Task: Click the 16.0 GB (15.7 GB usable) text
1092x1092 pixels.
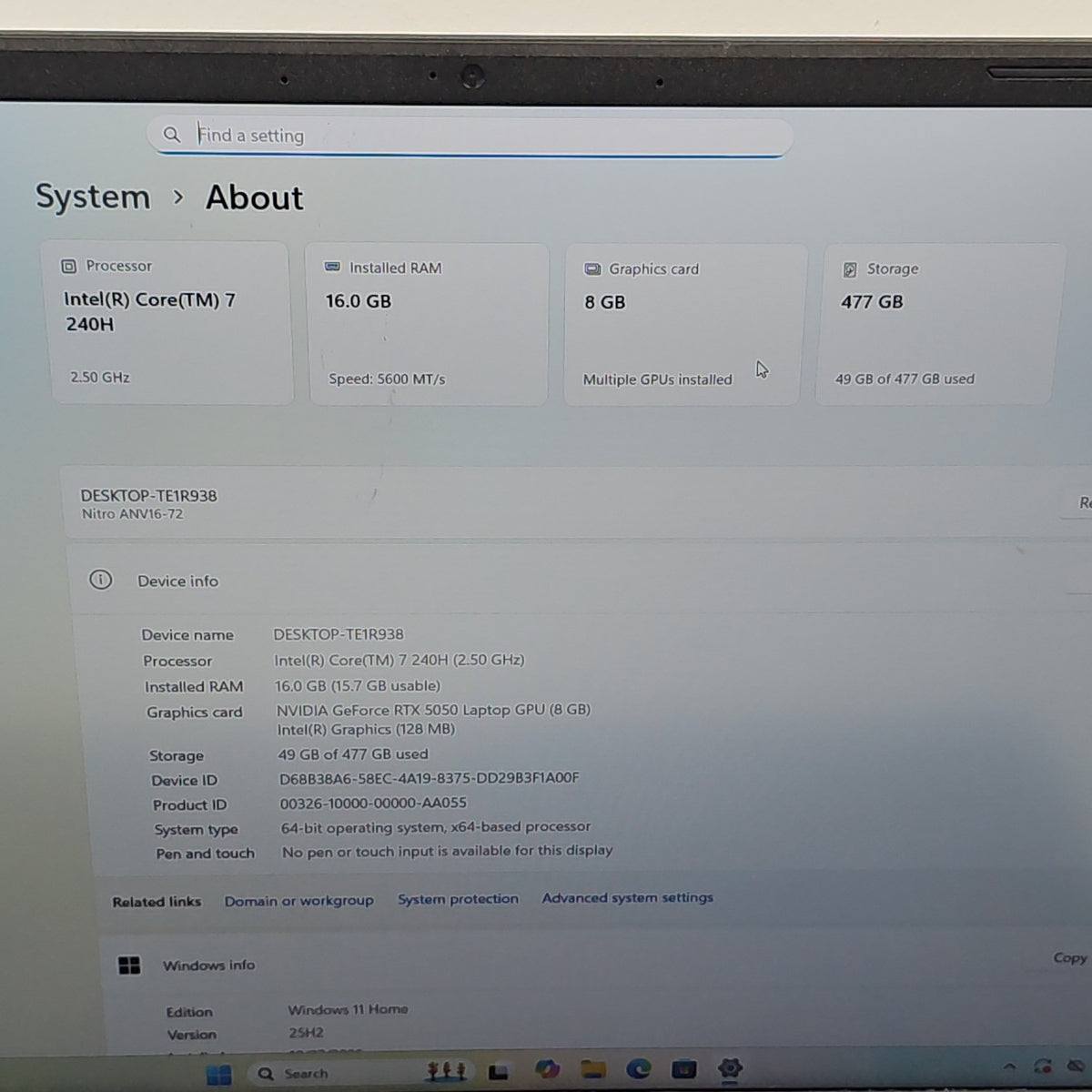Action: (x=358, y=685)
